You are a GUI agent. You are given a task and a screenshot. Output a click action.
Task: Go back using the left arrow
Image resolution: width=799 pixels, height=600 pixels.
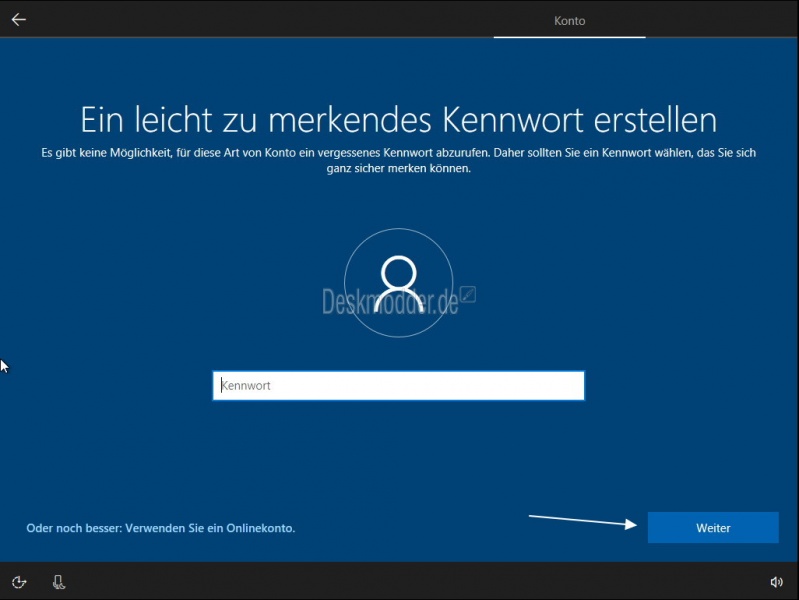[19, 19]
